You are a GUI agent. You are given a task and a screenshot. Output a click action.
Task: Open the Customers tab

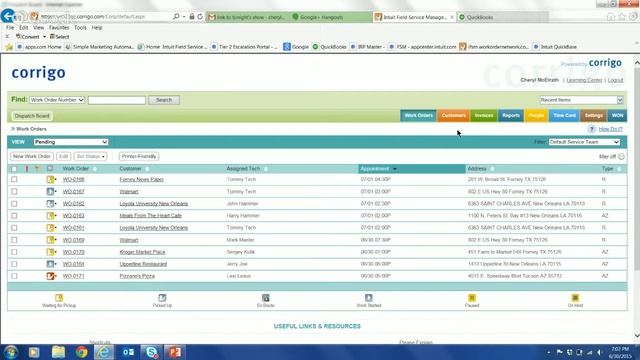(x=453, y=116)
